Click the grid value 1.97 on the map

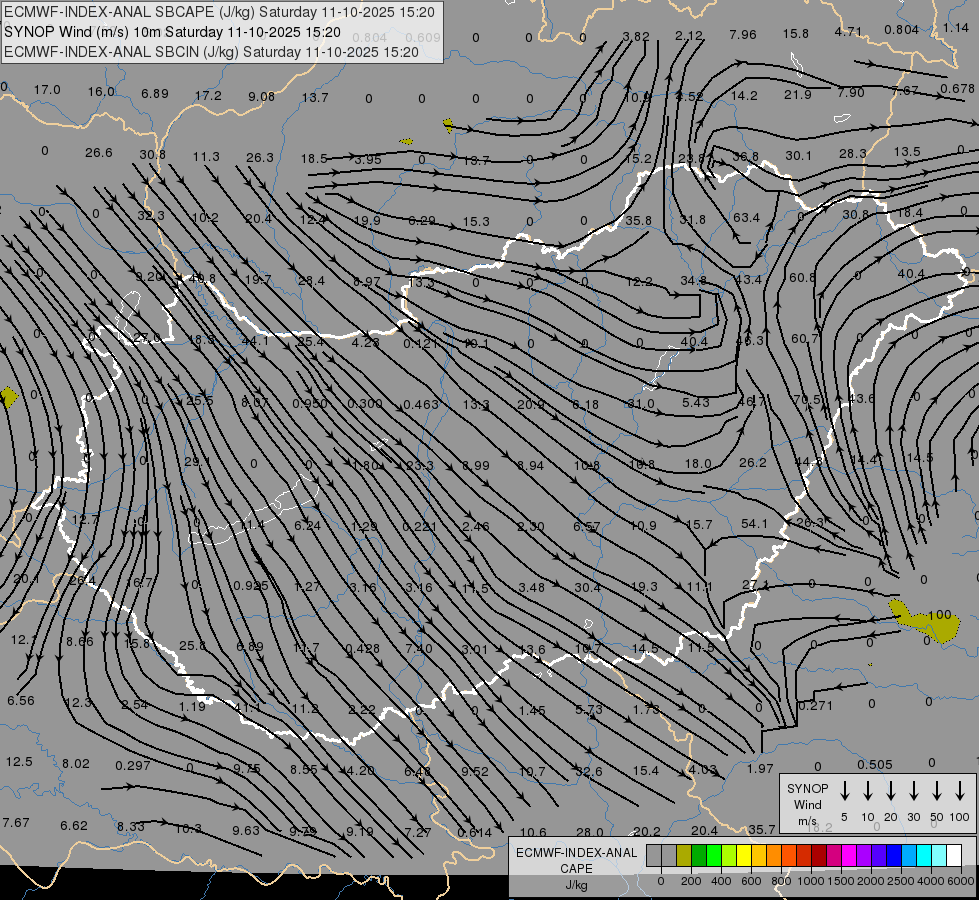pos(760,769)
